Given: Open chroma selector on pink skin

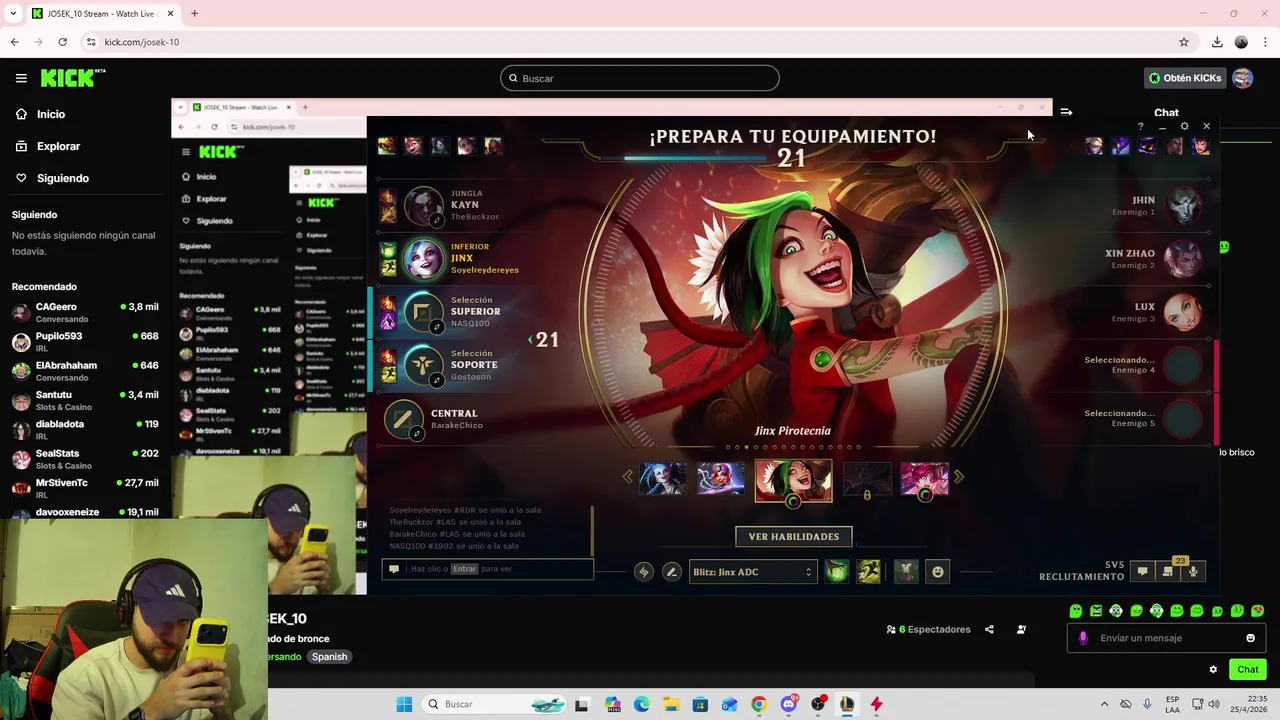Looking at the screenshot, I should coord(925,495).
